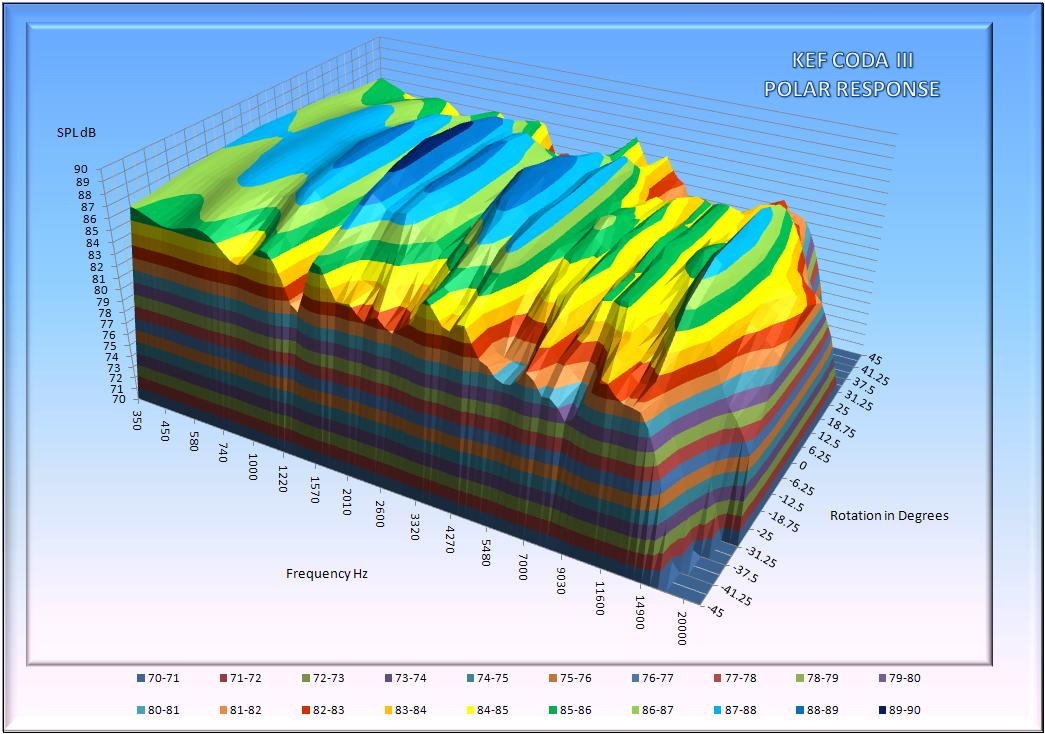Click the 7000 frequency axis label
1045x734 pixels.
[x=522, y=567]
